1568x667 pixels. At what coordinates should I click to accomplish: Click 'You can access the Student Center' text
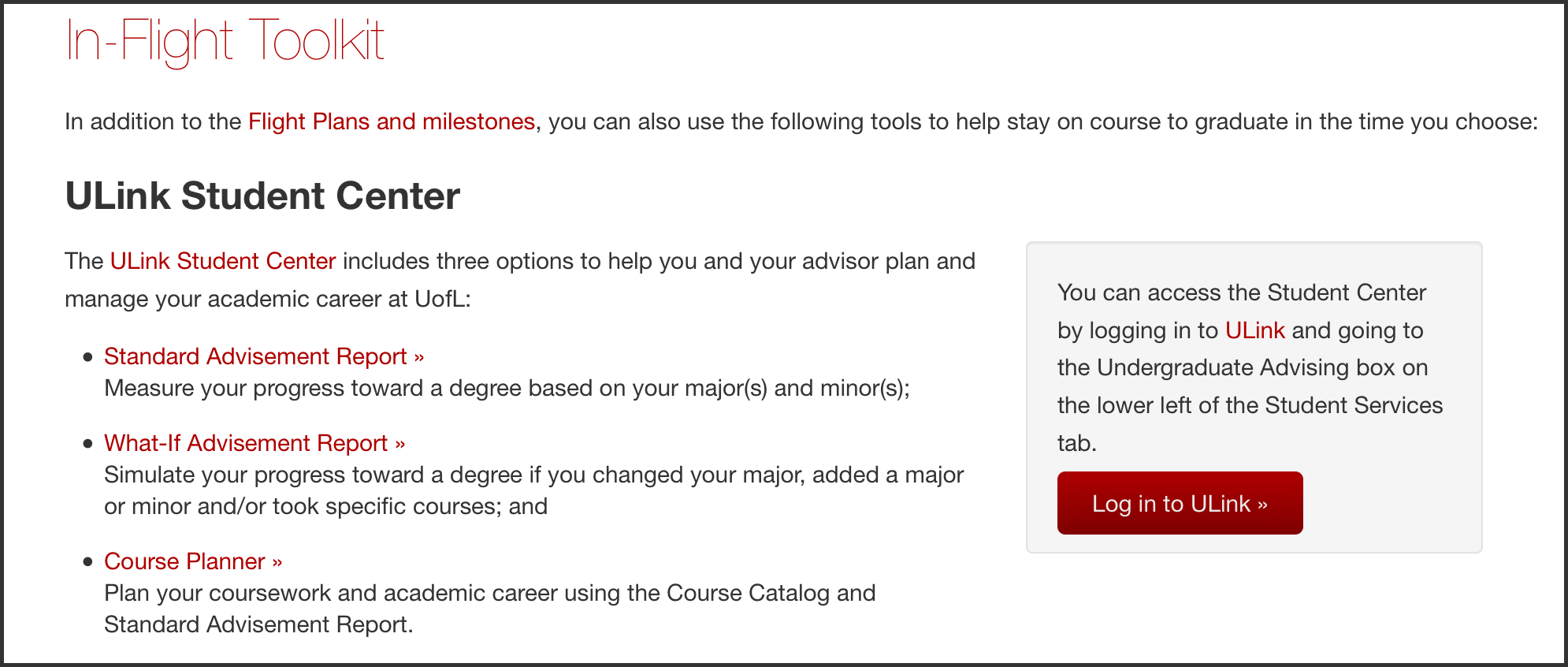click(1241, 293)
